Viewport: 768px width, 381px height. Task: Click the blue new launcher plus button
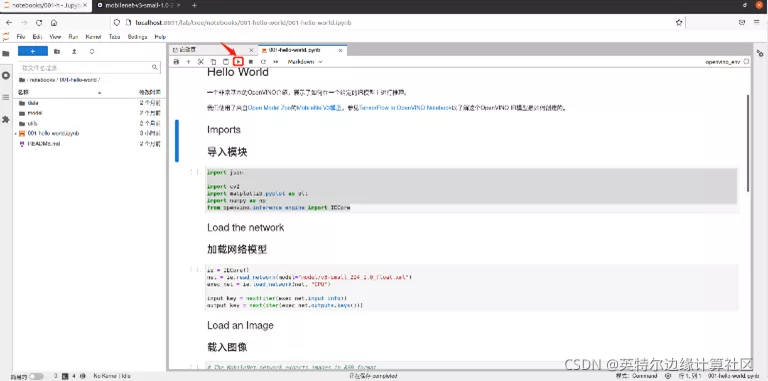[33, 51]
